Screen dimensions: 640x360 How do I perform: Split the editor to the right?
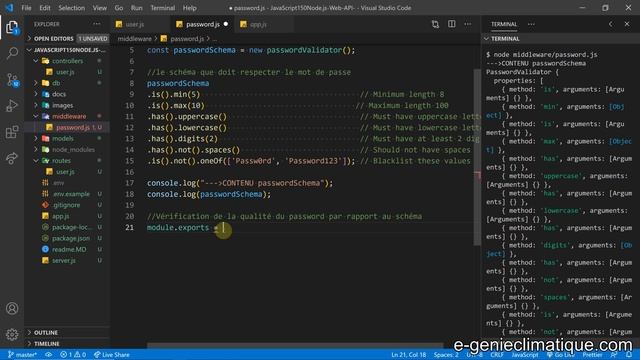click(451, 24)
